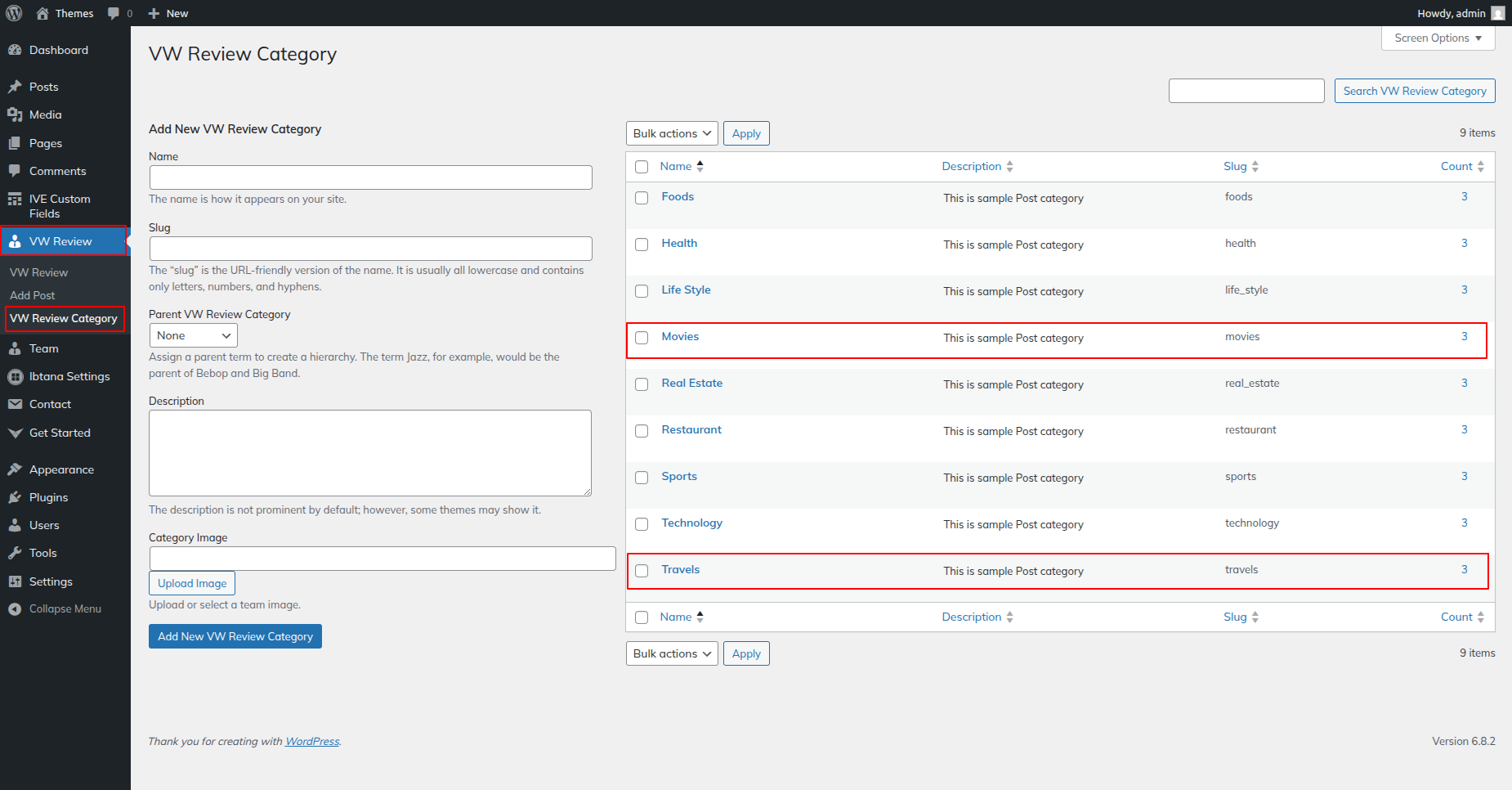Viewport: 1512px width, 790px height.
Task: Tick the checkbox for Travels
Action: (642, 571)
